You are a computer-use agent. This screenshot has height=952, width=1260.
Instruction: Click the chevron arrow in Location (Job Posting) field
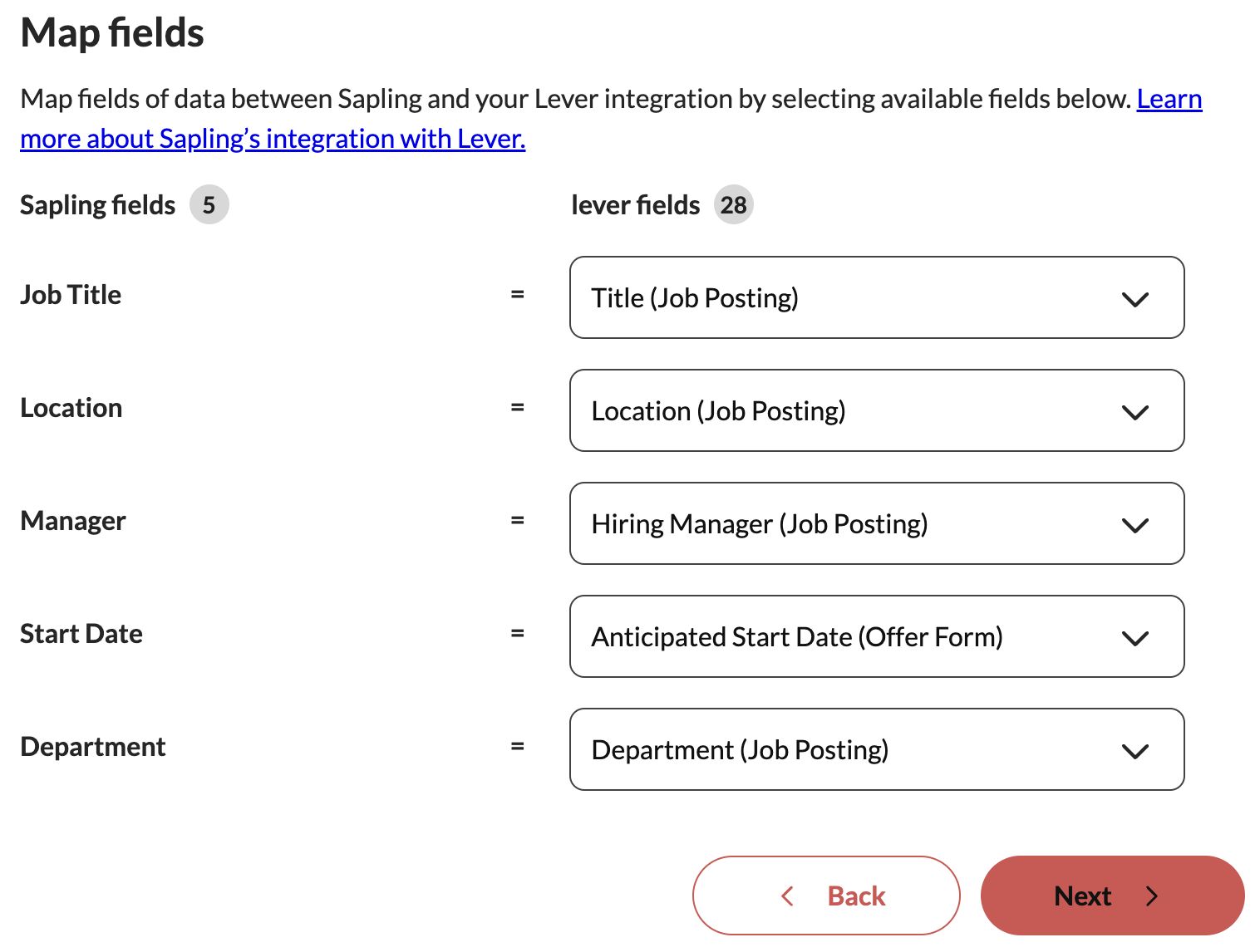pyautogui.click(x=1134, y=412)
